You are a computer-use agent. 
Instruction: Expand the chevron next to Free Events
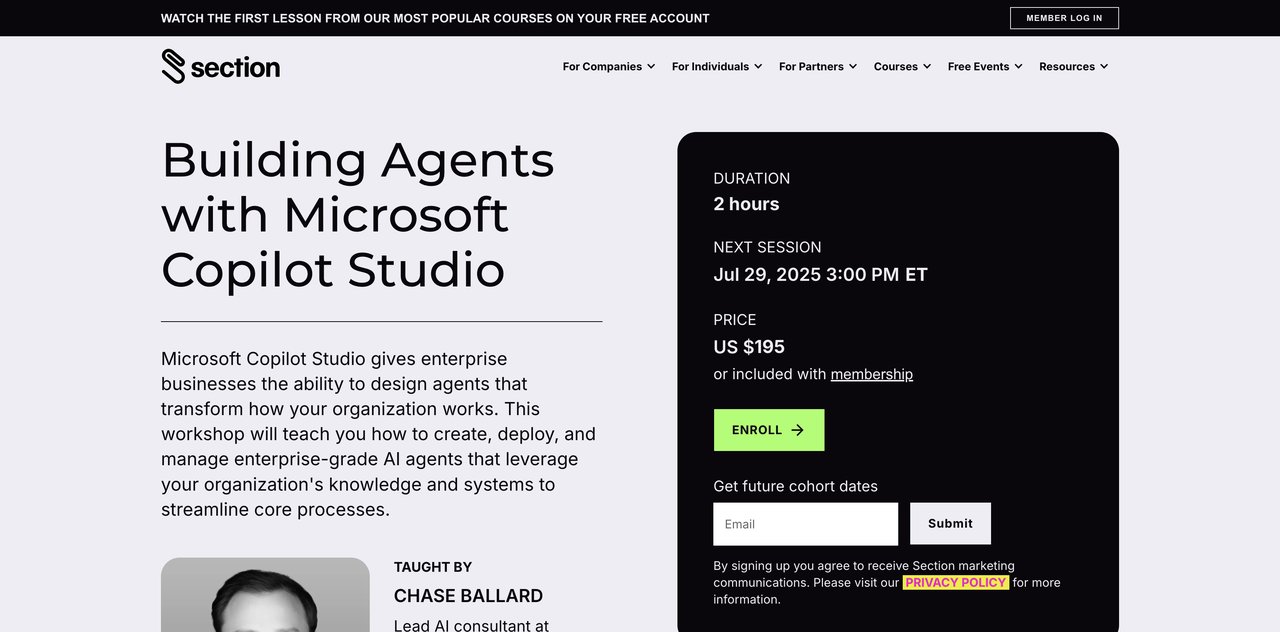pos(1019,67)
